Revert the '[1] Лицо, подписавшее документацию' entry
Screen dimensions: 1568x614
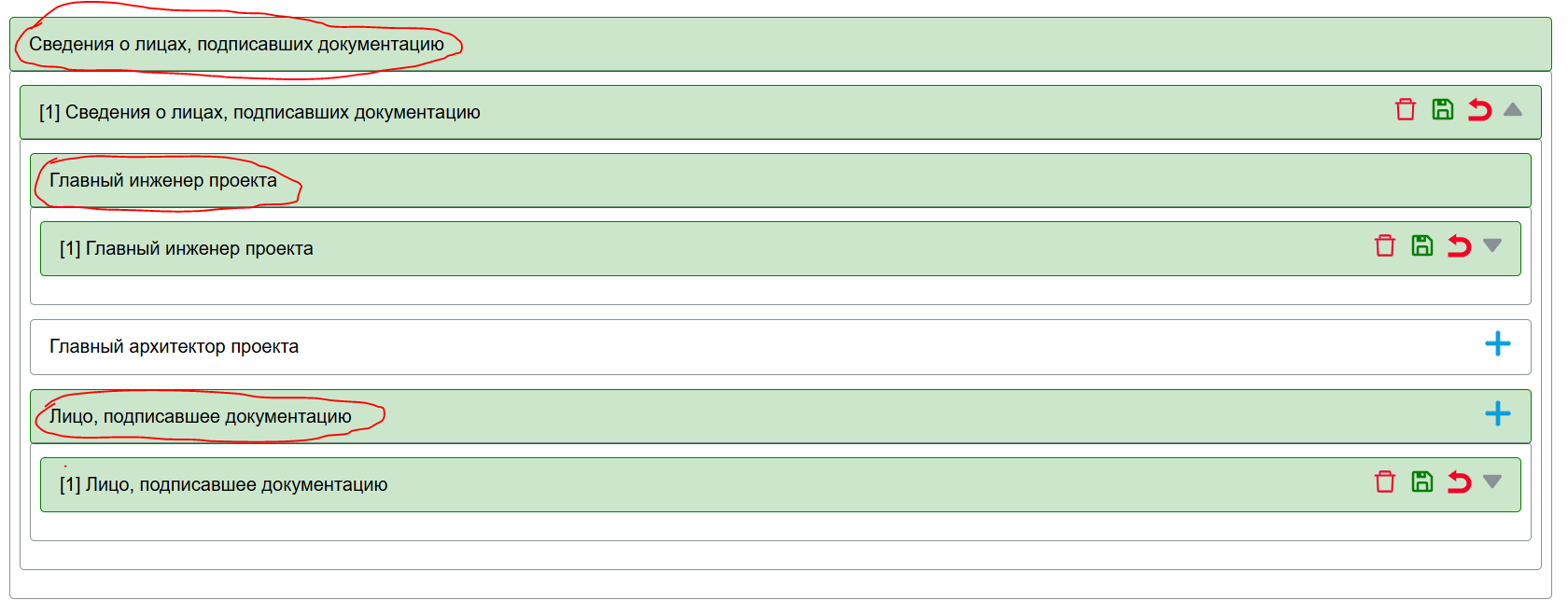(1459, 482)
